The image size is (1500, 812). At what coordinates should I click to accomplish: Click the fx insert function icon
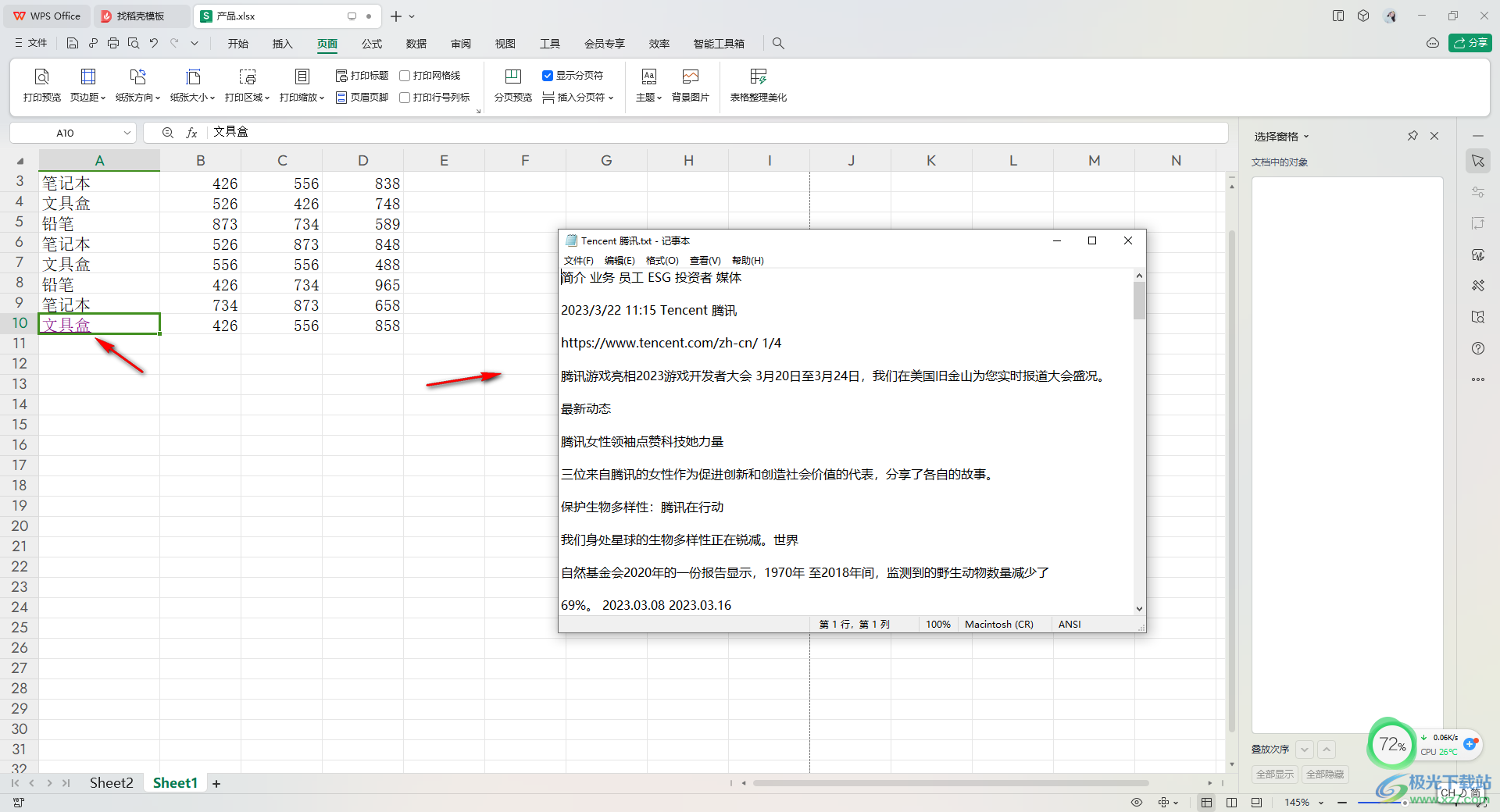[191, 133]
